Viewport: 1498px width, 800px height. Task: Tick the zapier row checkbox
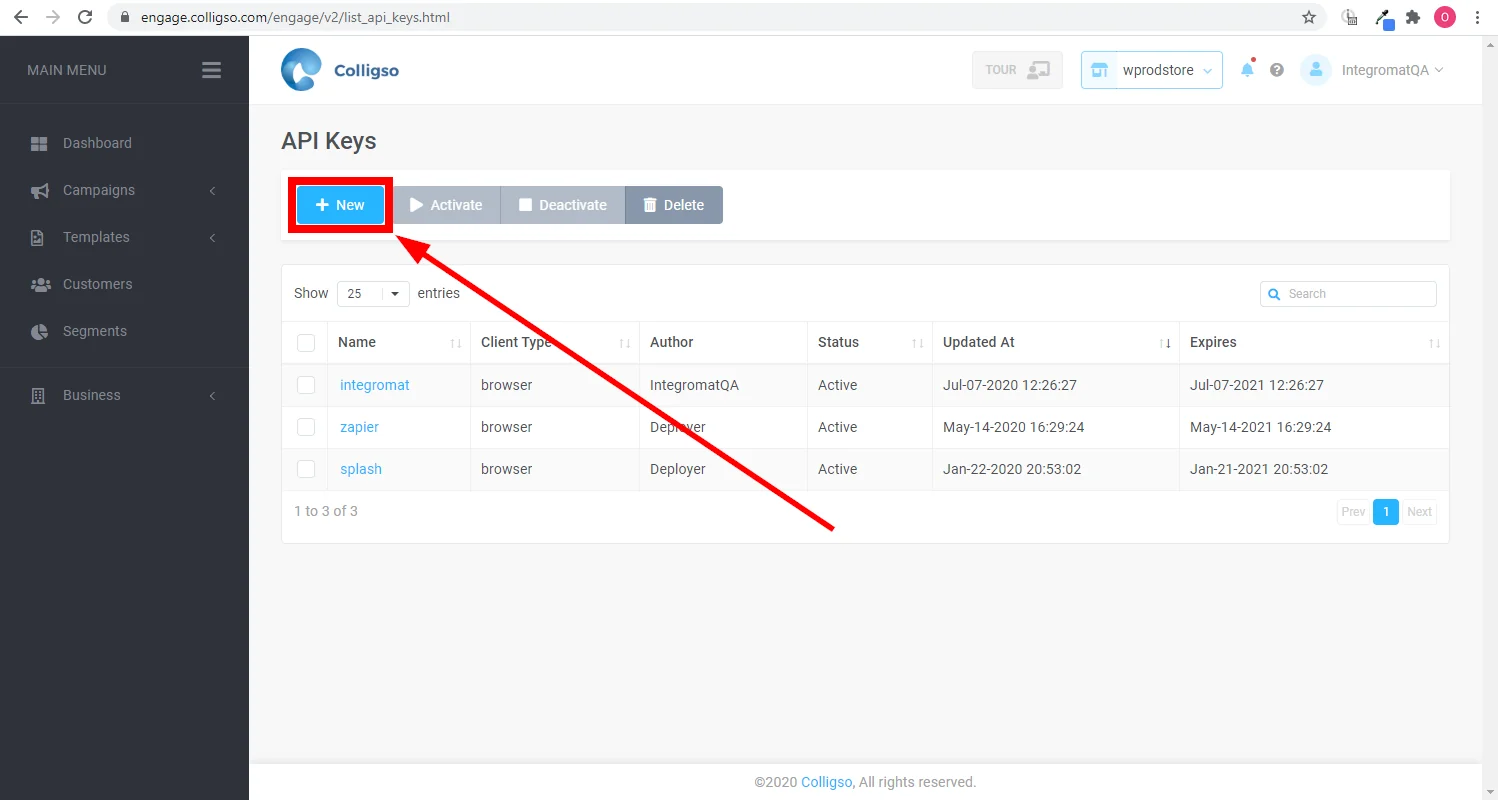306,427
